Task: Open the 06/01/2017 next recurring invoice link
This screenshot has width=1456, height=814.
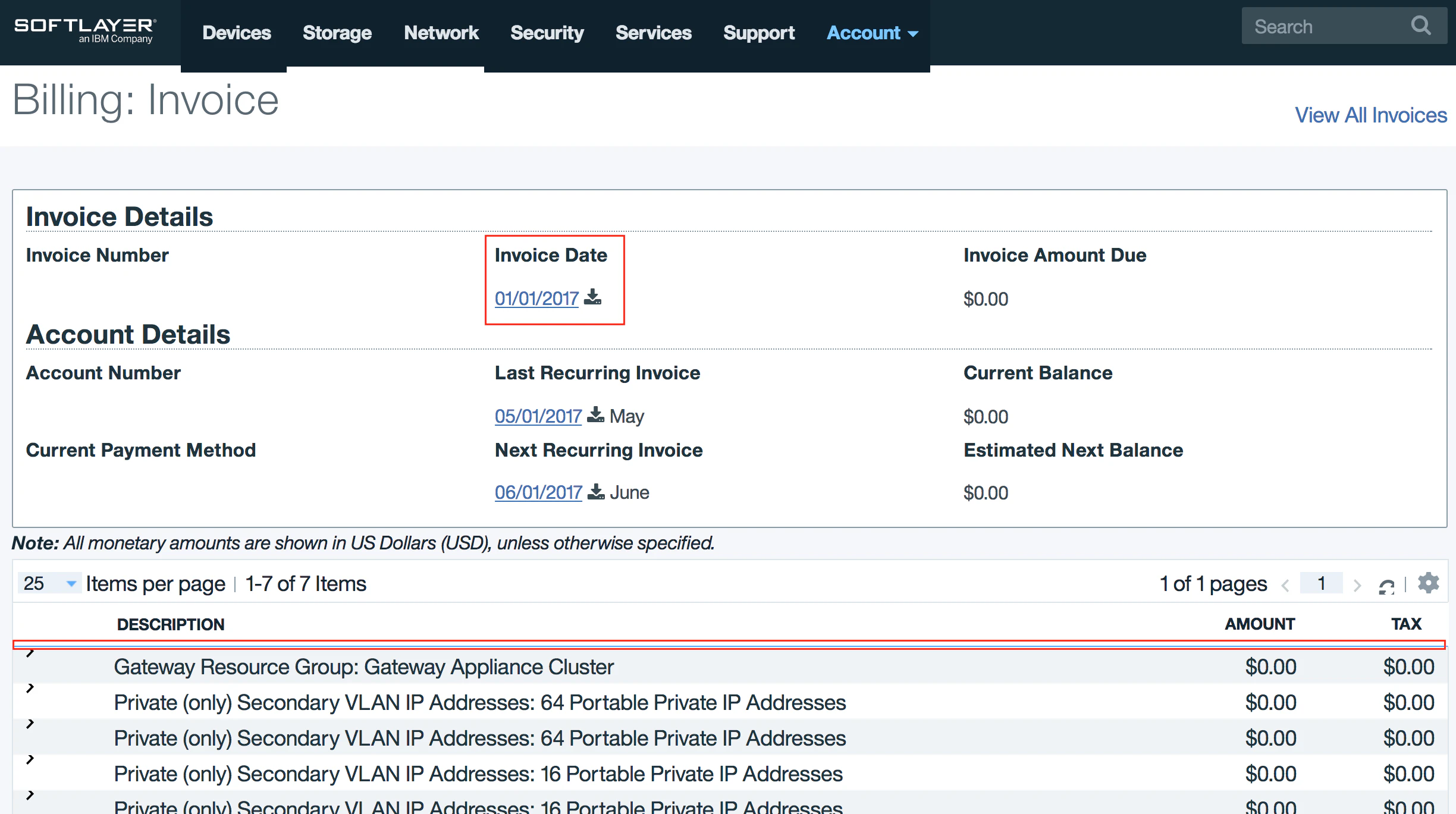Action: click(538, 492)
